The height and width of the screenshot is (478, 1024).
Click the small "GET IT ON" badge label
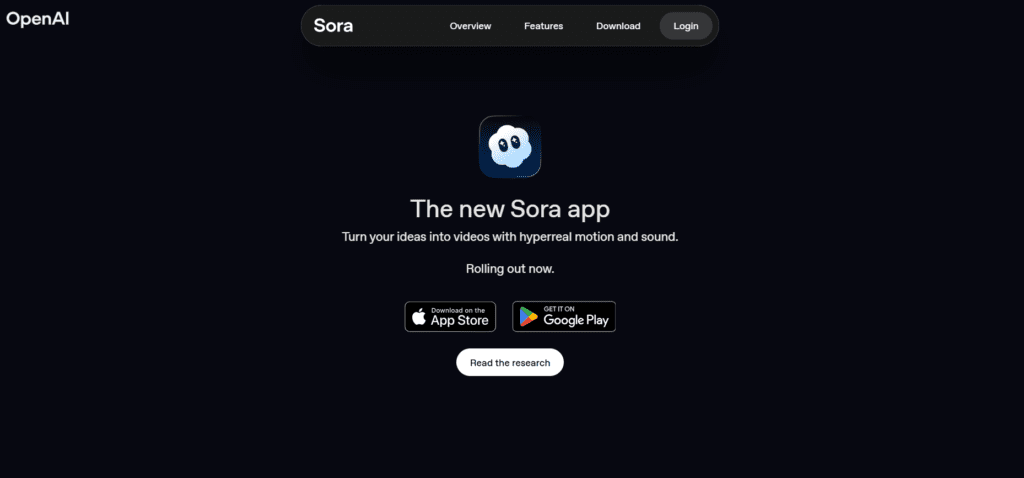559,308
